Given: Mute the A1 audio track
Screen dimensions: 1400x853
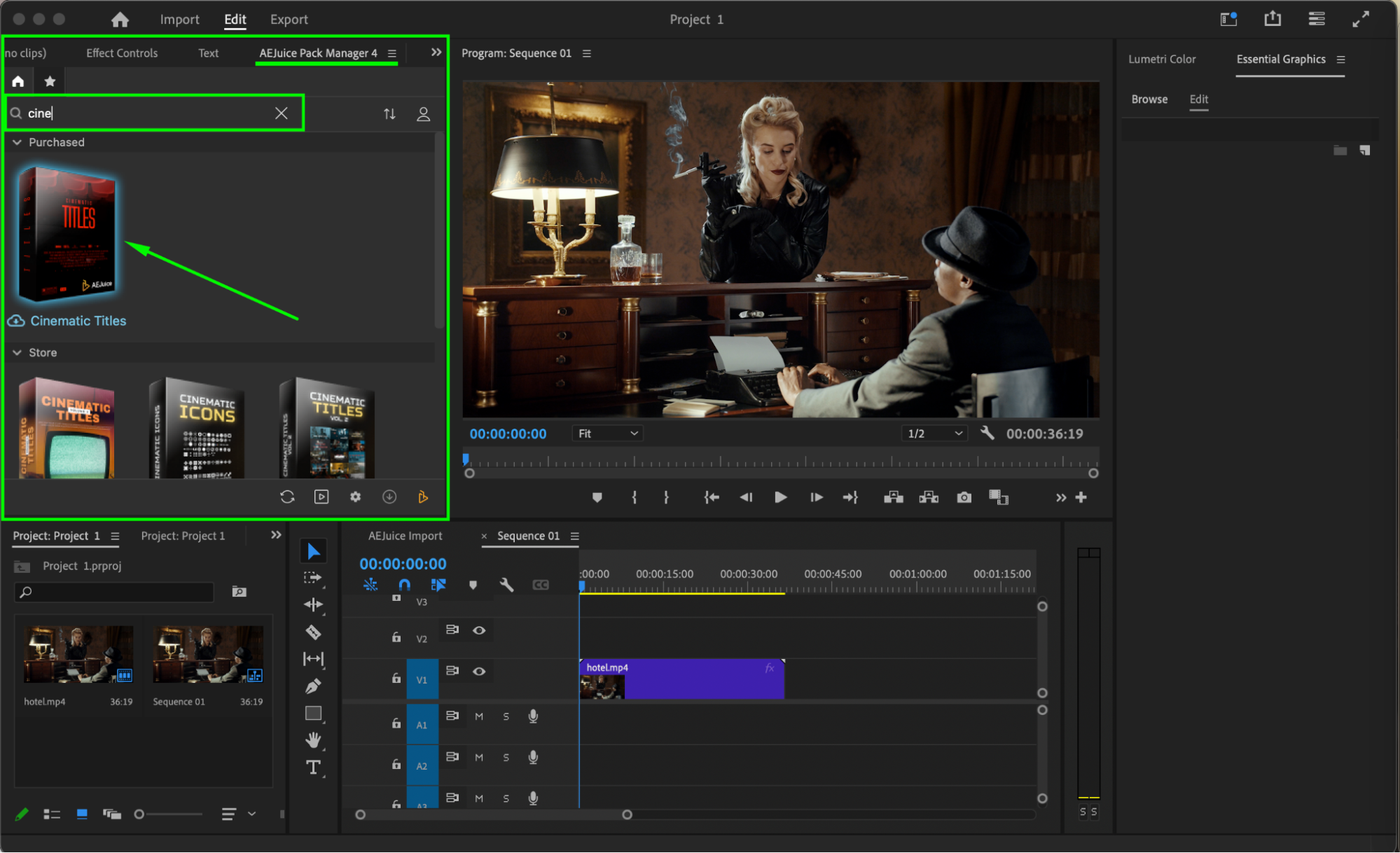Looking at the screenshot, I should pyautogui.click(x=479, y=716).
